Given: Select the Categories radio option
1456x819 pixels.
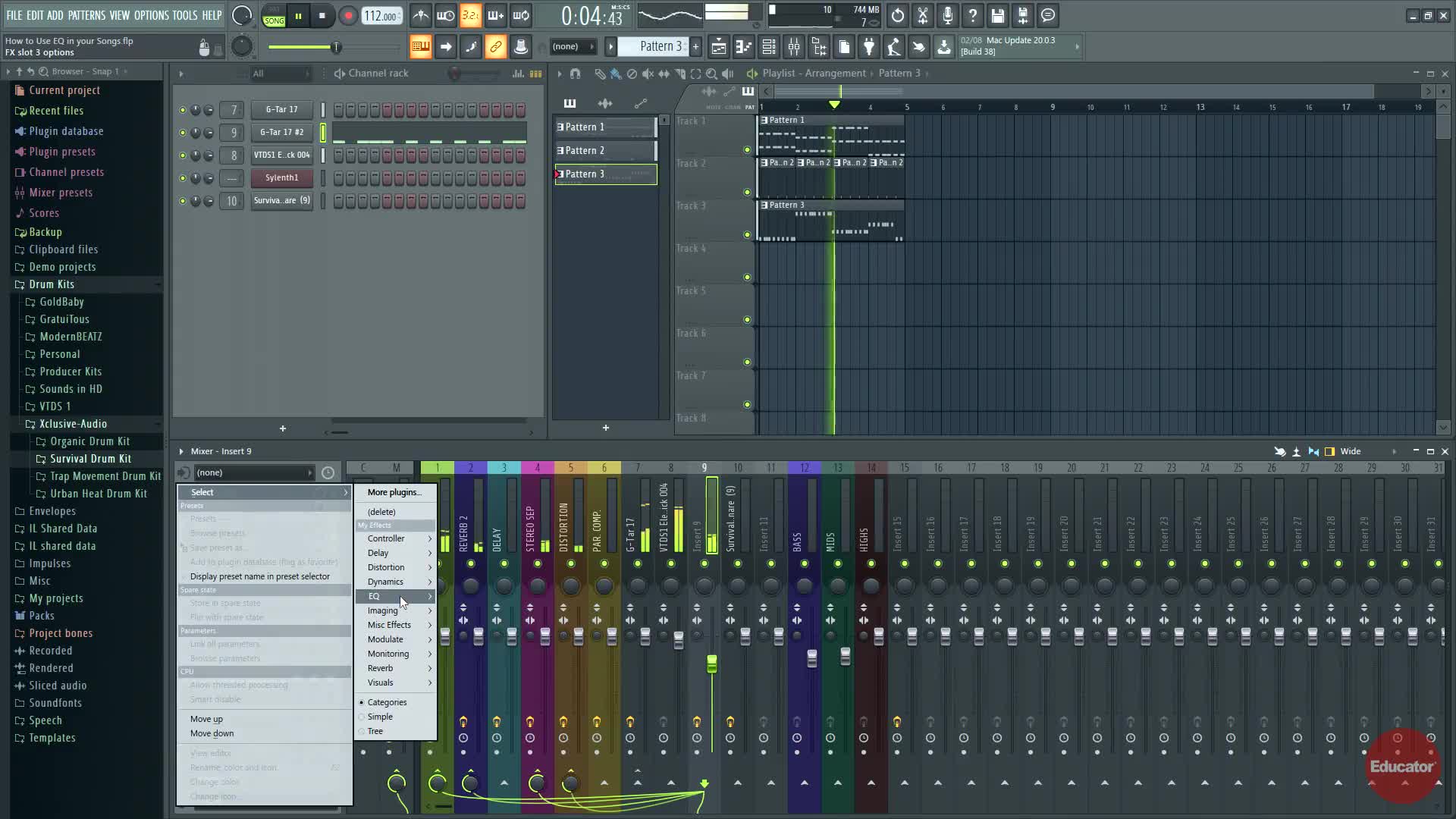Looking at the screenshot, I should click(387, 702).
